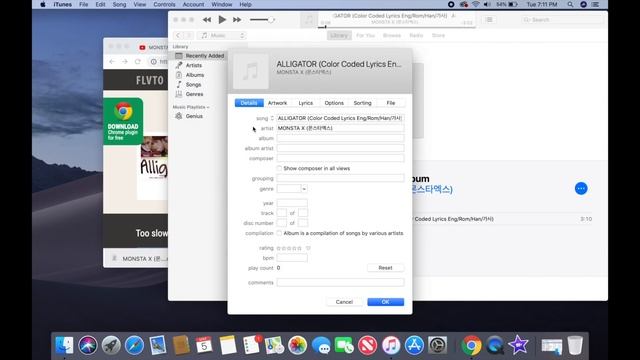Toggle Show composer in all views checkbox
This screenshot has height=360, width=640.
click(x=280, y=168)
